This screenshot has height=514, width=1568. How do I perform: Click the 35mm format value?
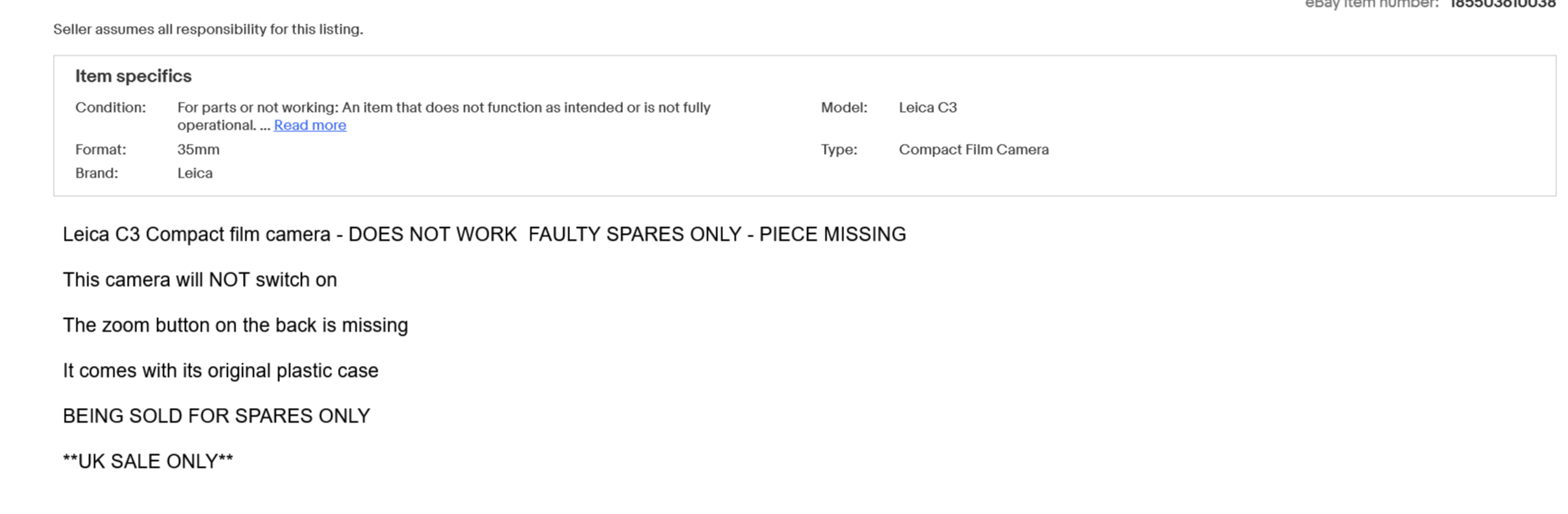198,150
